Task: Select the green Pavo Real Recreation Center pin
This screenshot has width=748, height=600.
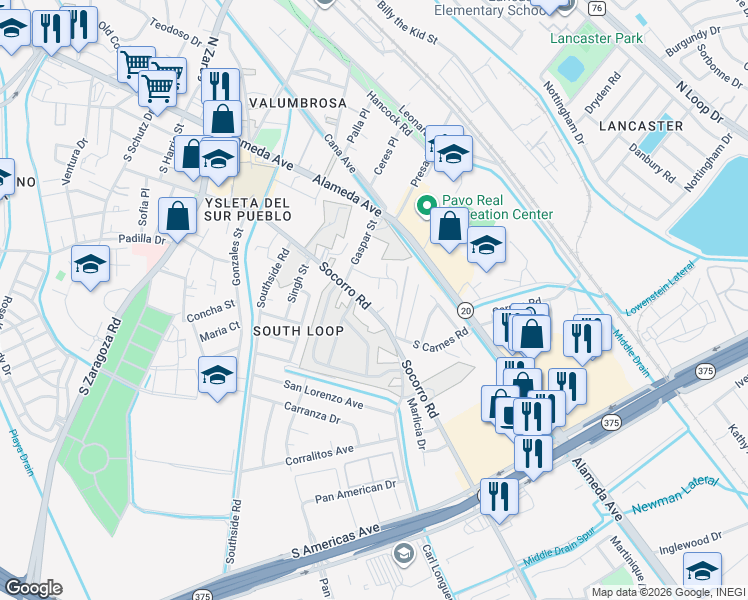Action: [425, 206]
